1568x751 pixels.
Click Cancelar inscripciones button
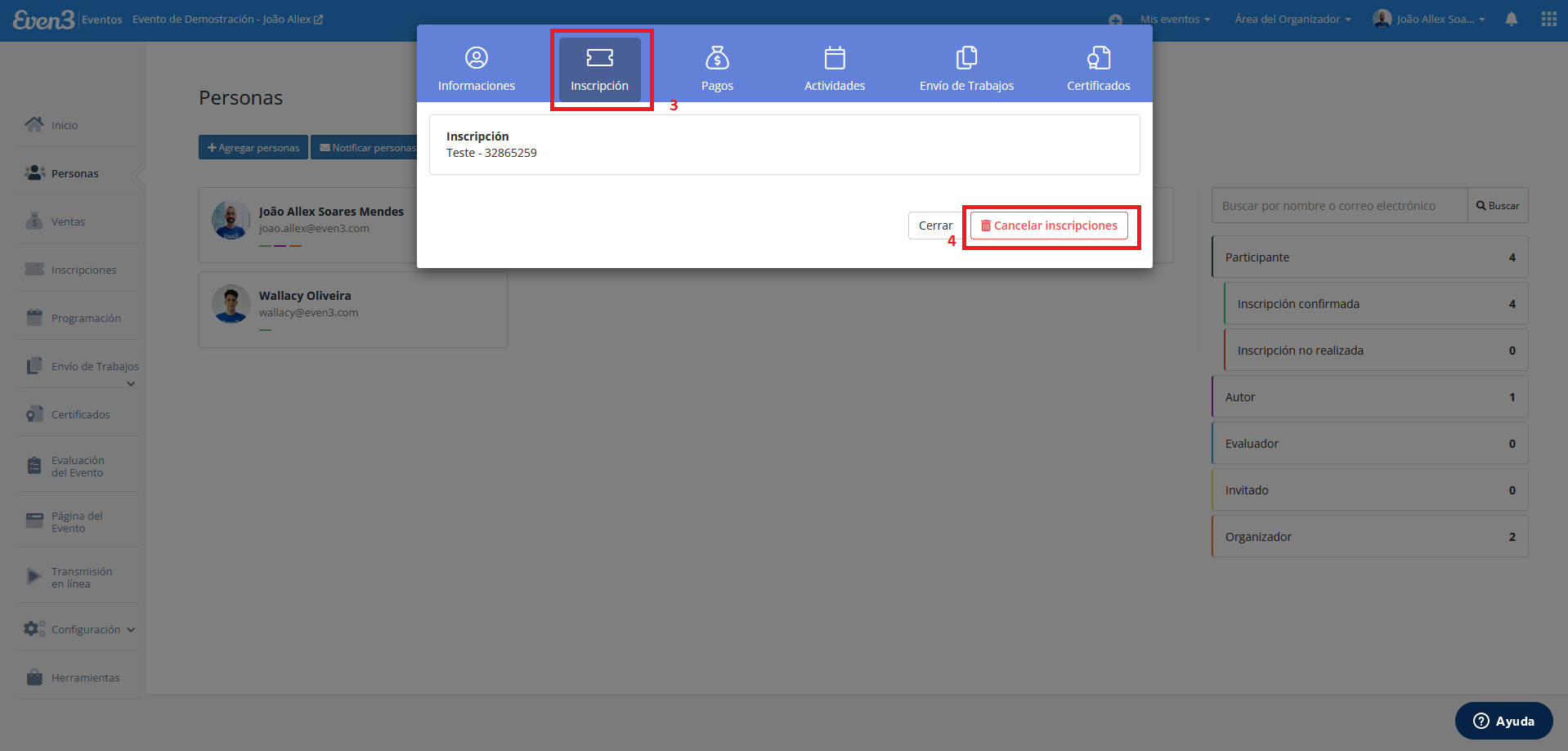[1049, 226]
